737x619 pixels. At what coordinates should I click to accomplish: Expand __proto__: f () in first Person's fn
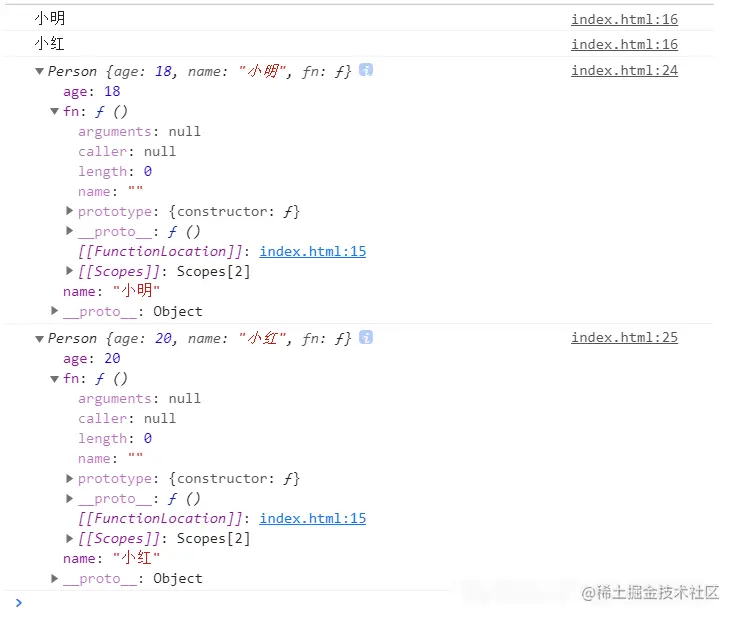coord(70,231)
